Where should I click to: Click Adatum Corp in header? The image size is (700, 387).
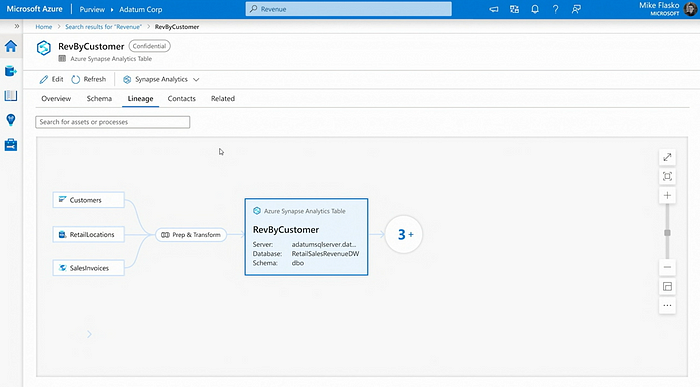[x=141, y=9]
